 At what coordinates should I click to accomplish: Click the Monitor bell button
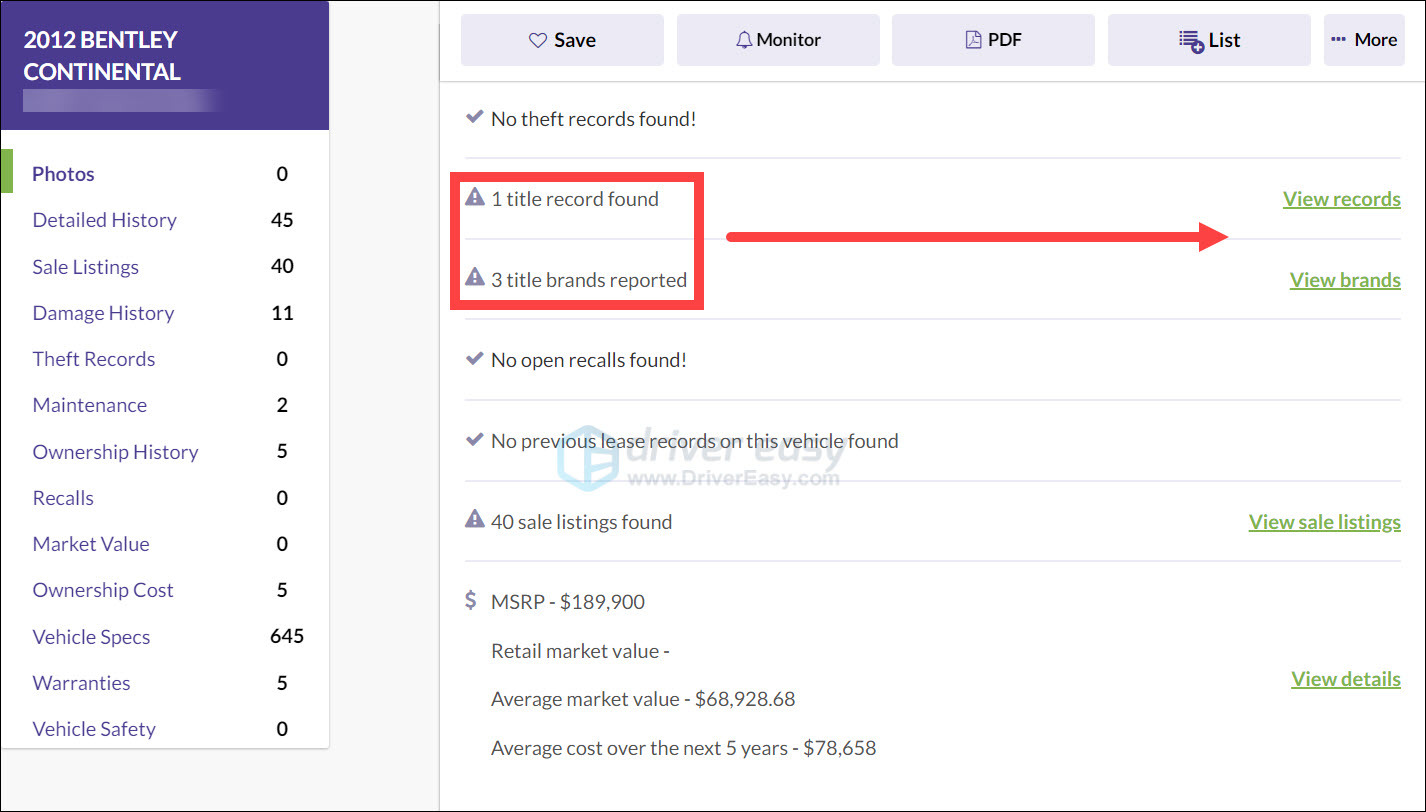[x=778, y=40]
